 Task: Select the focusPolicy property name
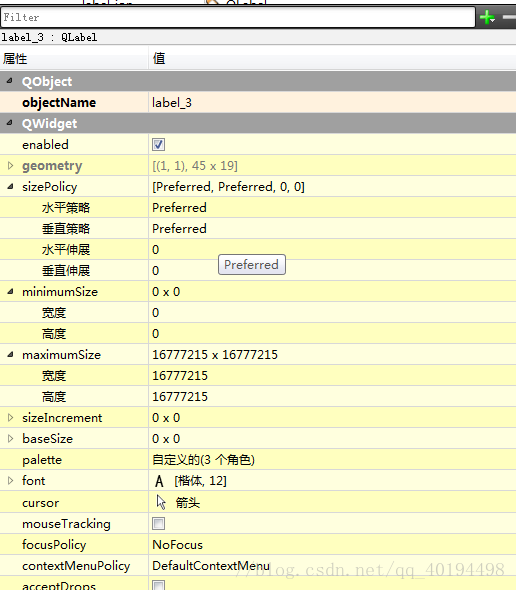pos(54,545)
